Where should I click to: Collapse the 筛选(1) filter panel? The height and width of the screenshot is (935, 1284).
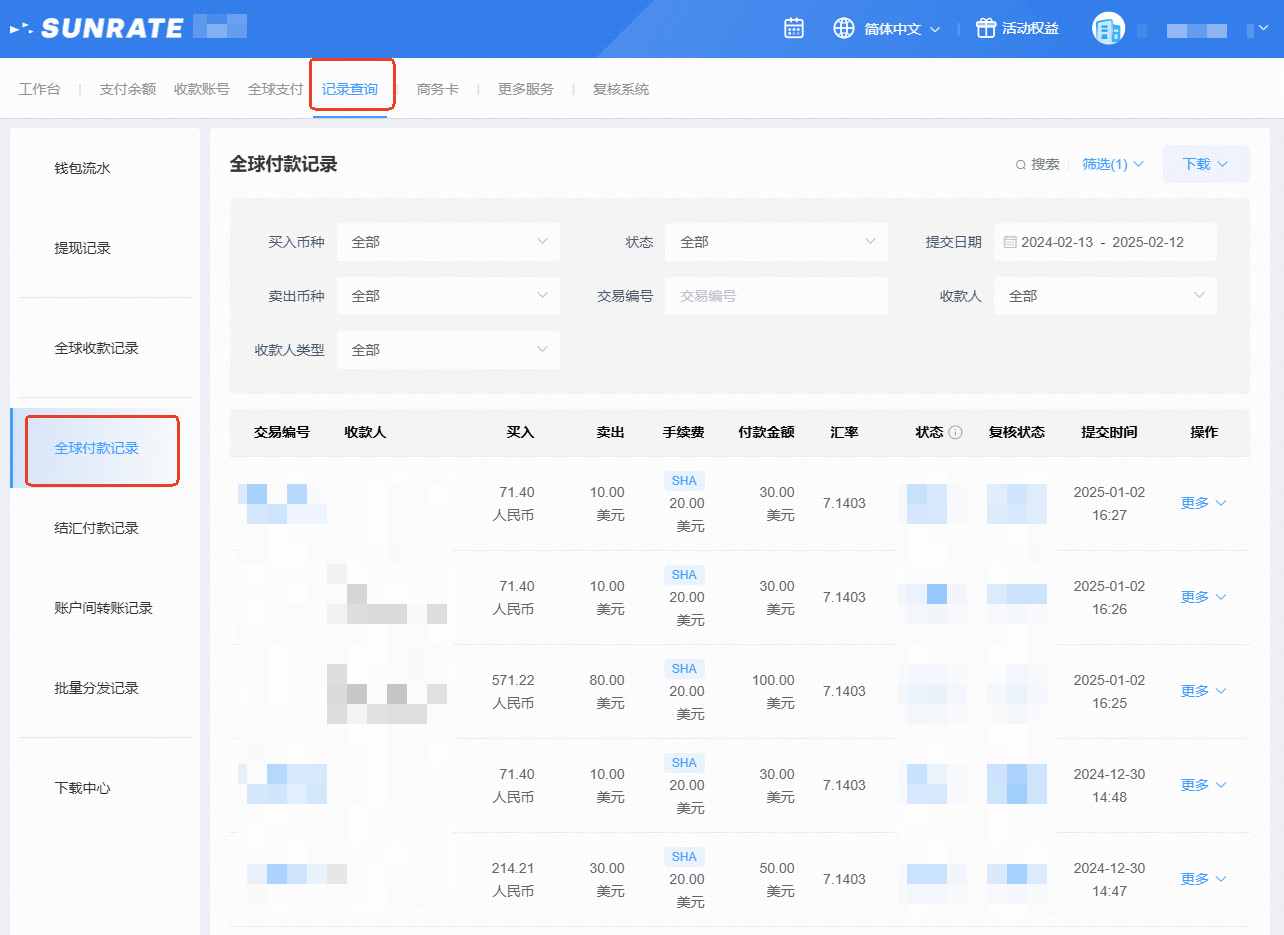(1112, 164)
